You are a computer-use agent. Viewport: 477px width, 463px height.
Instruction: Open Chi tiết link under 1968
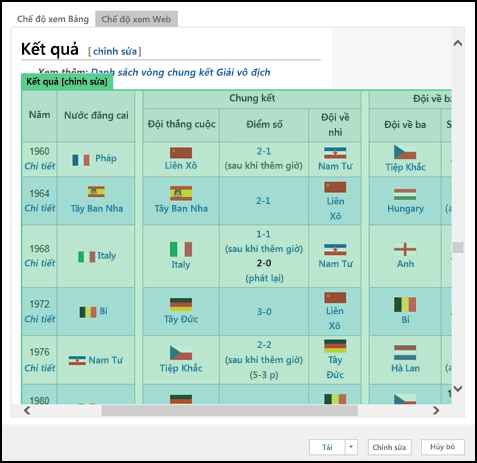[40, 263]
